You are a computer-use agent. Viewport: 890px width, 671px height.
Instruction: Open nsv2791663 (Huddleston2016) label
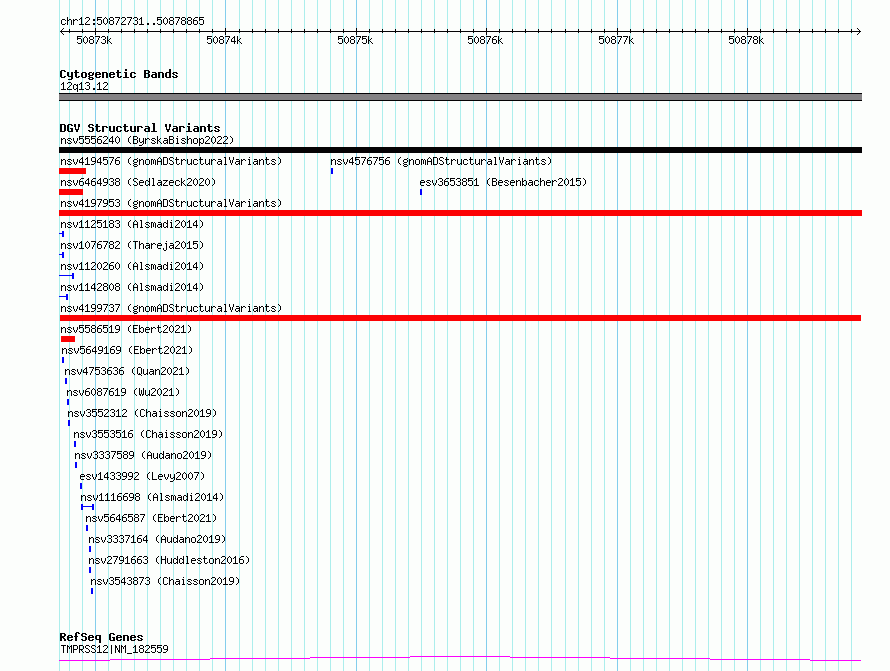169,560
